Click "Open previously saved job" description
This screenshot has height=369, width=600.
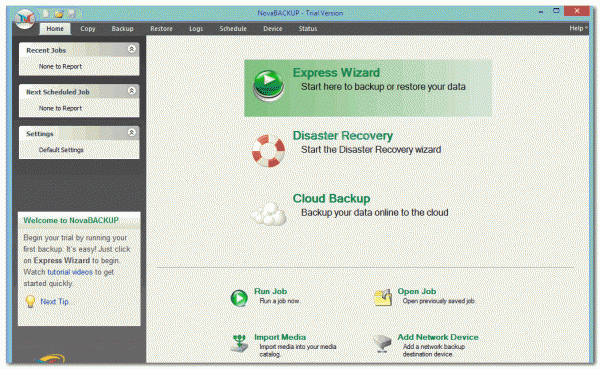[x=439, y=301]
